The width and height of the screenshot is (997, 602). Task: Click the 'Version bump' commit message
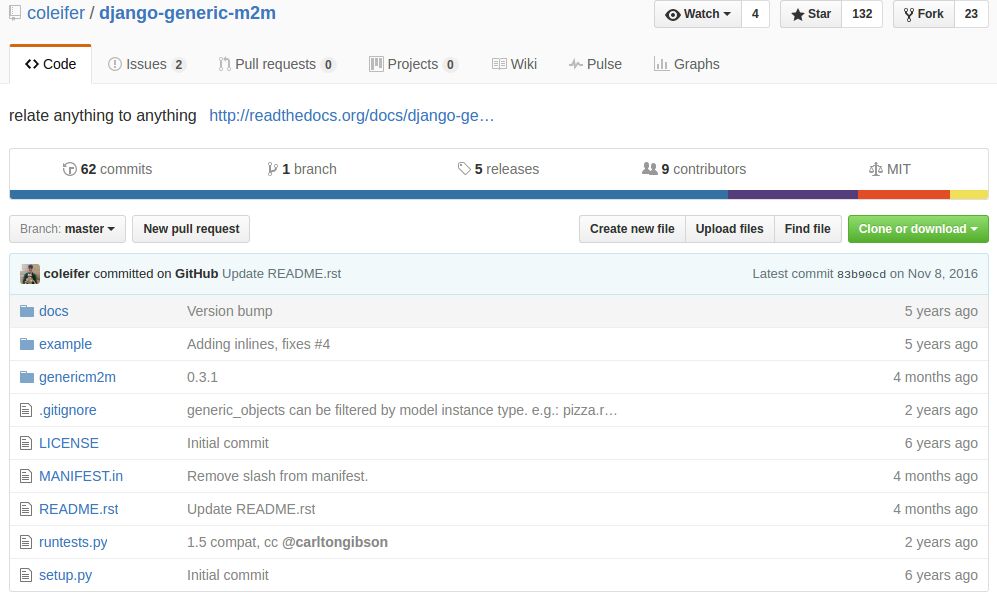(x=230, y=311)
